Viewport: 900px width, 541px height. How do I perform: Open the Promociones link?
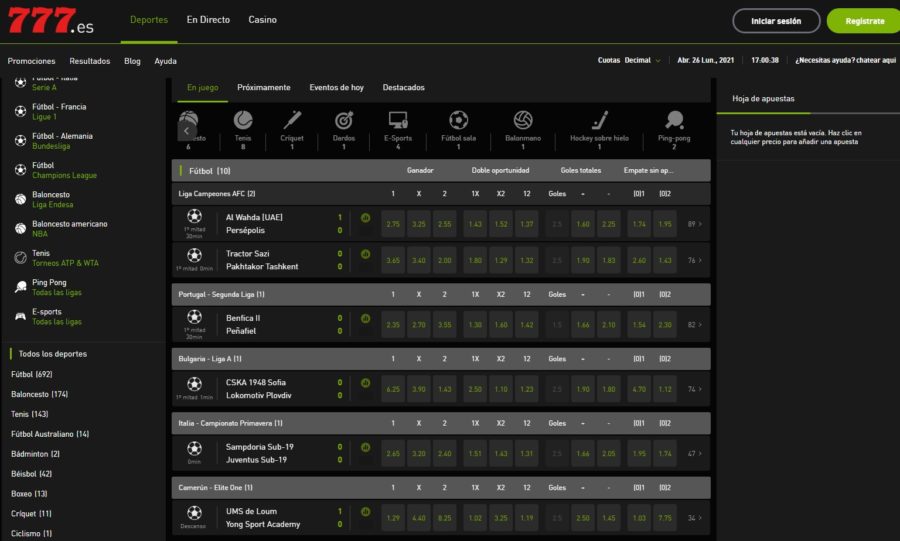point(32,61)
